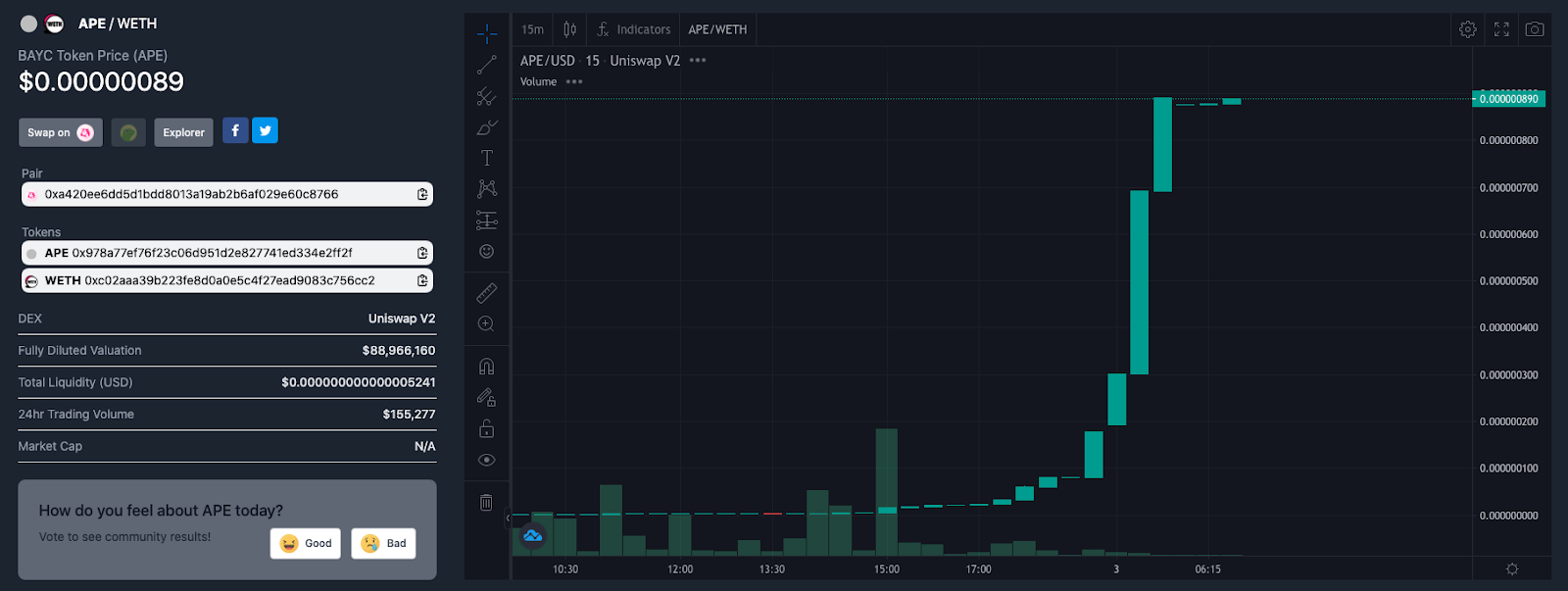Click the Swap on button
Viewport: 1568px width, 591px height.
click(61, 132)
